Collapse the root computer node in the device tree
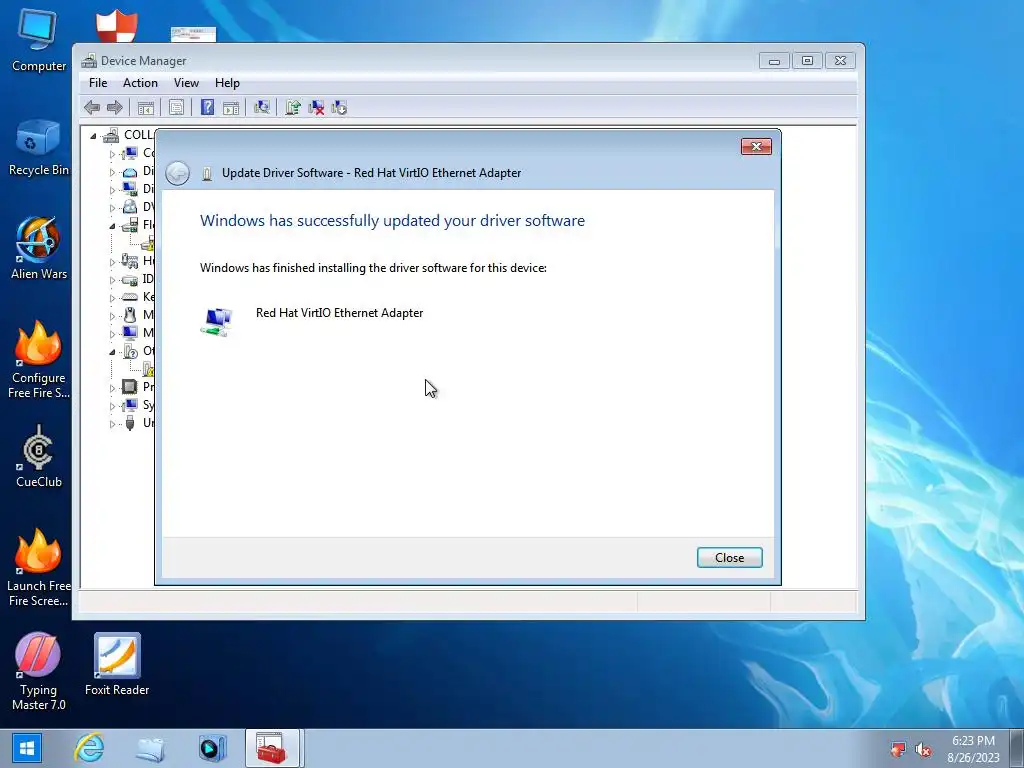Screen dimensions: 1024x768 pyautogui.click(x=93, y=136)
